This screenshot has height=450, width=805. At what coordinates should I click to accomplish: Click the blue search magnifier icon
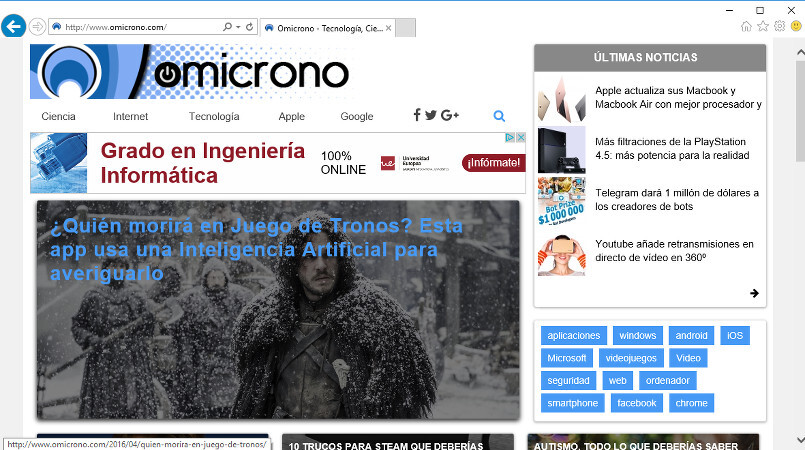(499, 116)
